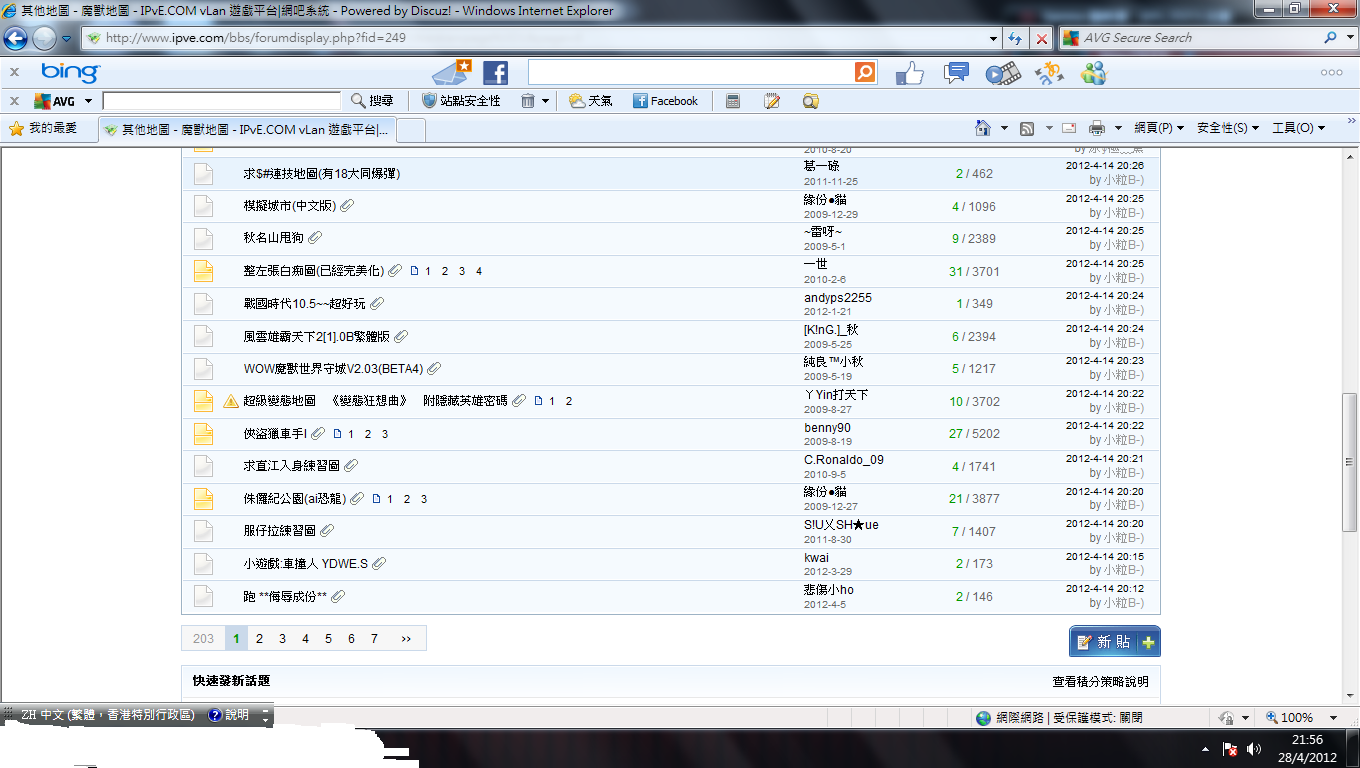
Task: Open the Bing mail envelope icon
Action: [452, 73]
